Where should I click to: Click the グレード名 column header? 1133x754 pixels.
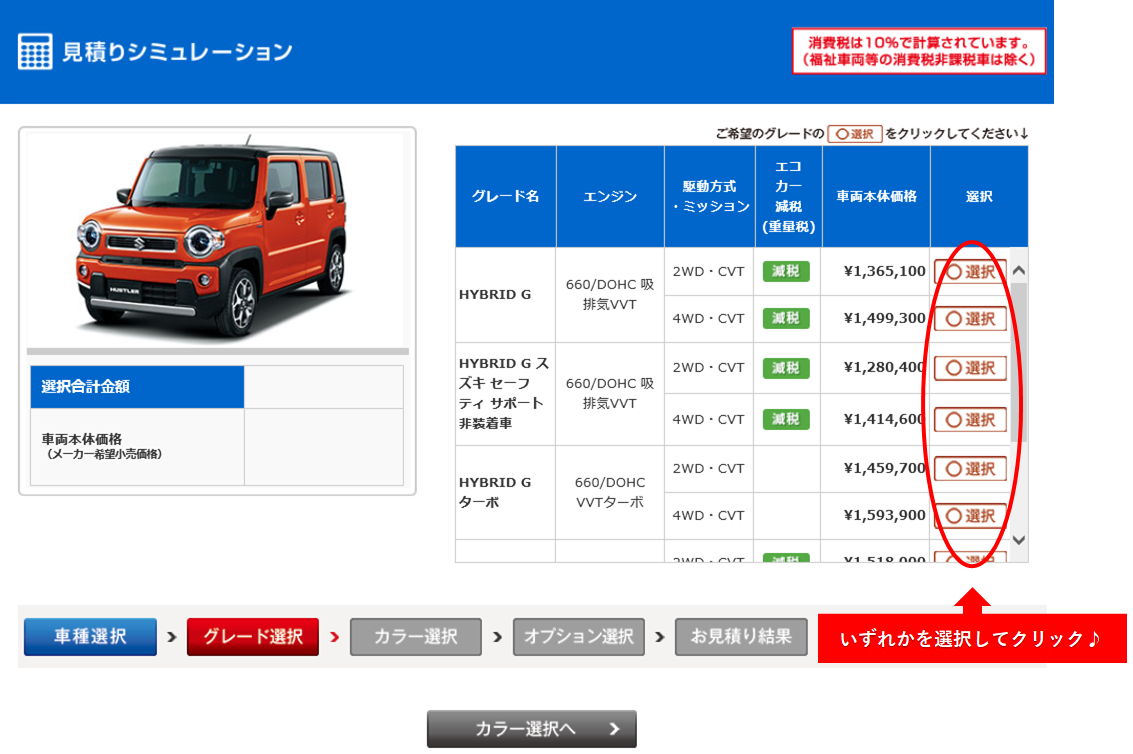click(x=506, y=197)
